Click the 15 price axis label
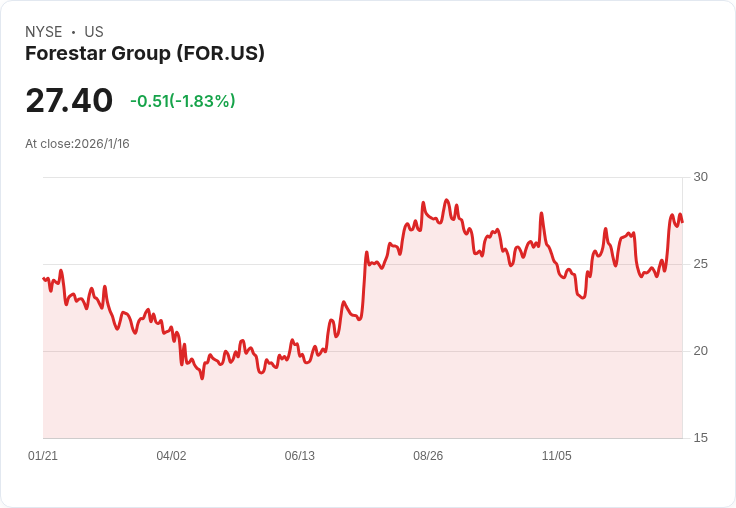The width and height of the screenshot is (736, 508). tap(700, 439)
